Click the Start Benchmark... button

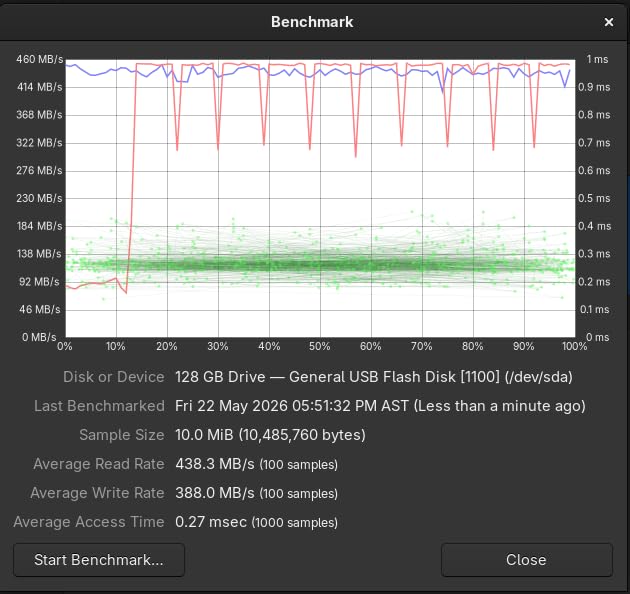click(99, 560)
